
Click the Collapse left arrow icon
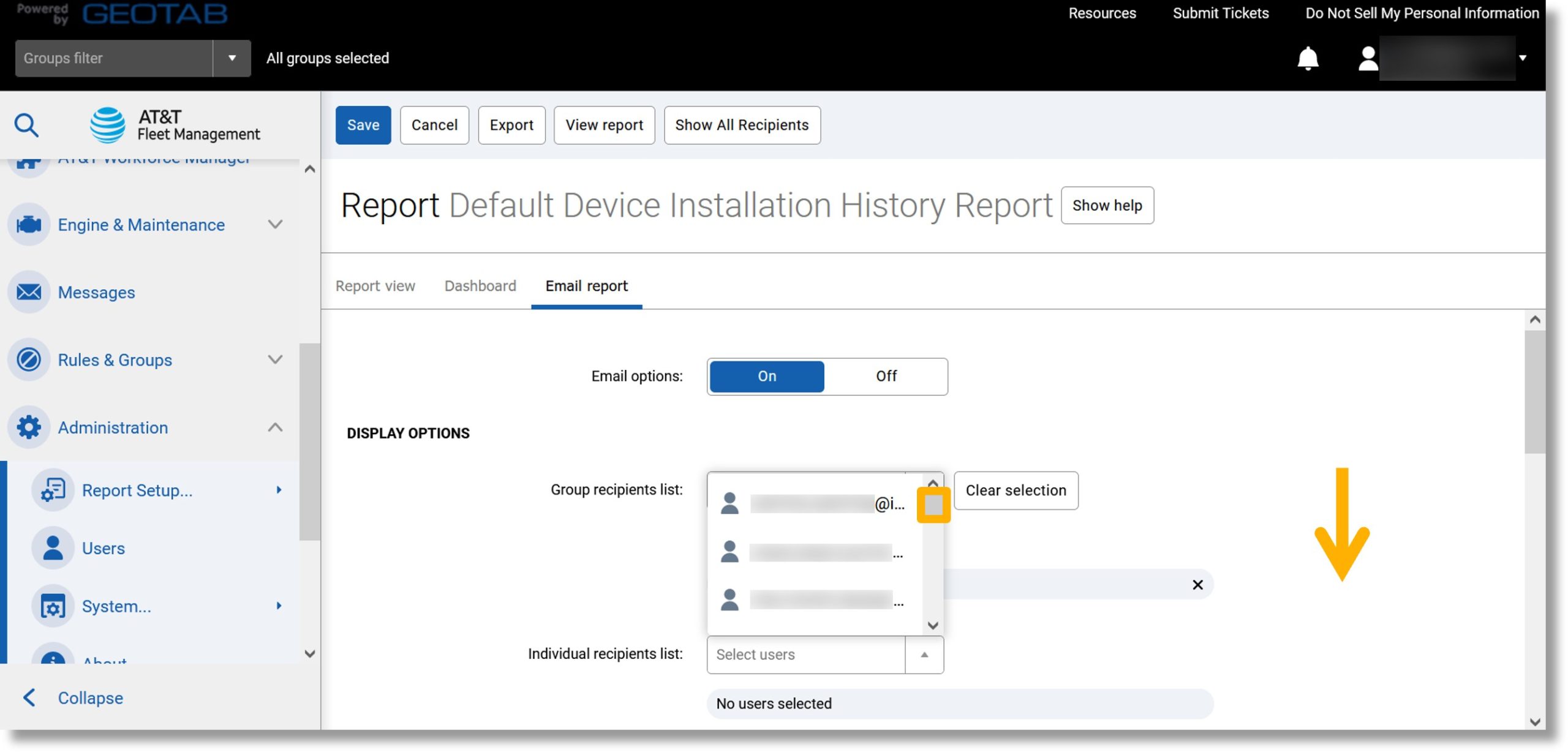(x=29, y=697)
